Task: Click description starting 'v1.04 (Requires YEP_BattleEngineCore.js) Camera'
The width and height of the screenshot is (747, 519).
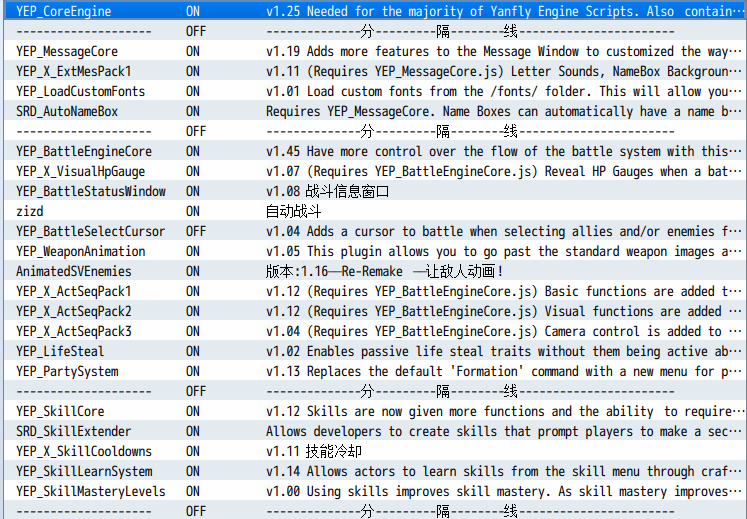Action: tap(504, 331)
